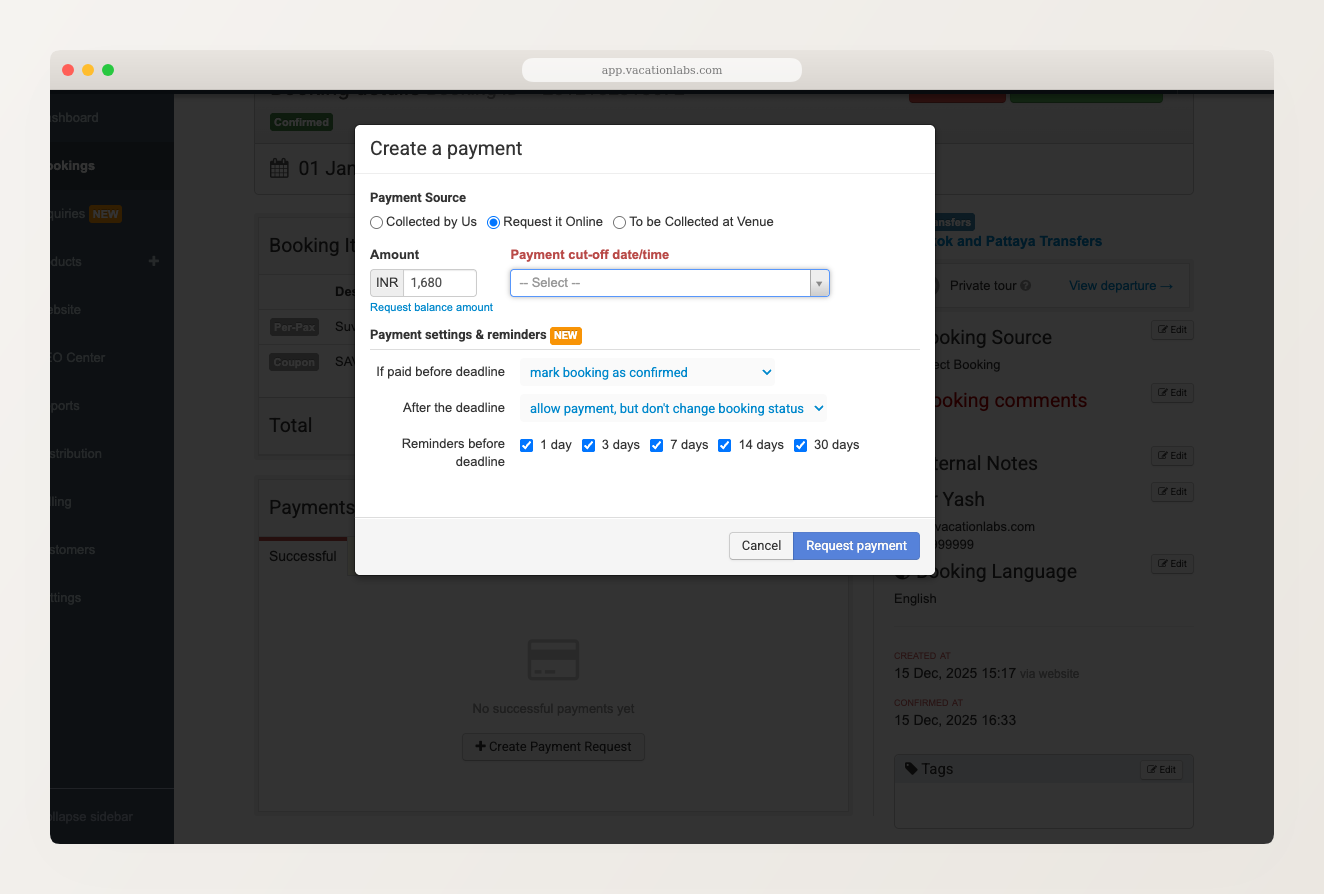1324x894 pixels.
Task: Click the Edit icon beside customer Yash
Action: 1171,491
